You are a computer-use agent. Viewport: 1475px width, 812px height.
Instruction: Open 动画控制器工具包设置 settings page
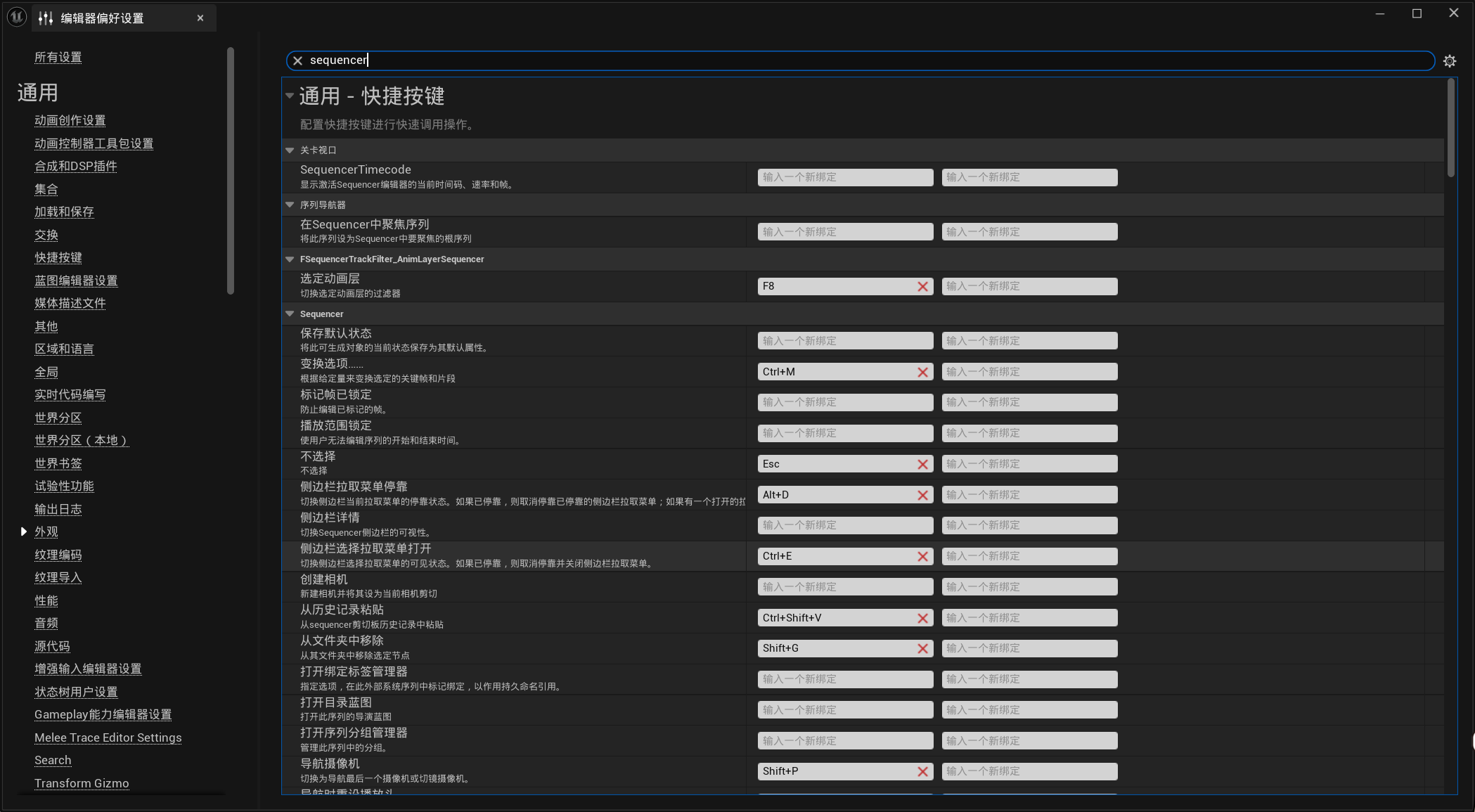point(94,143)
